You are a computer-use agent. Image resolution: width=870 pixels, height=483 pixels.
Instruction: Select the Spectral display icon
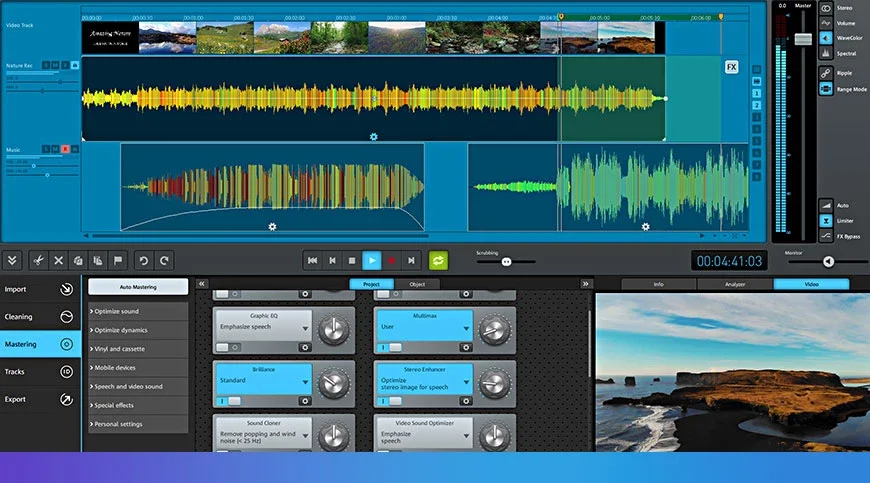[826, 52]
